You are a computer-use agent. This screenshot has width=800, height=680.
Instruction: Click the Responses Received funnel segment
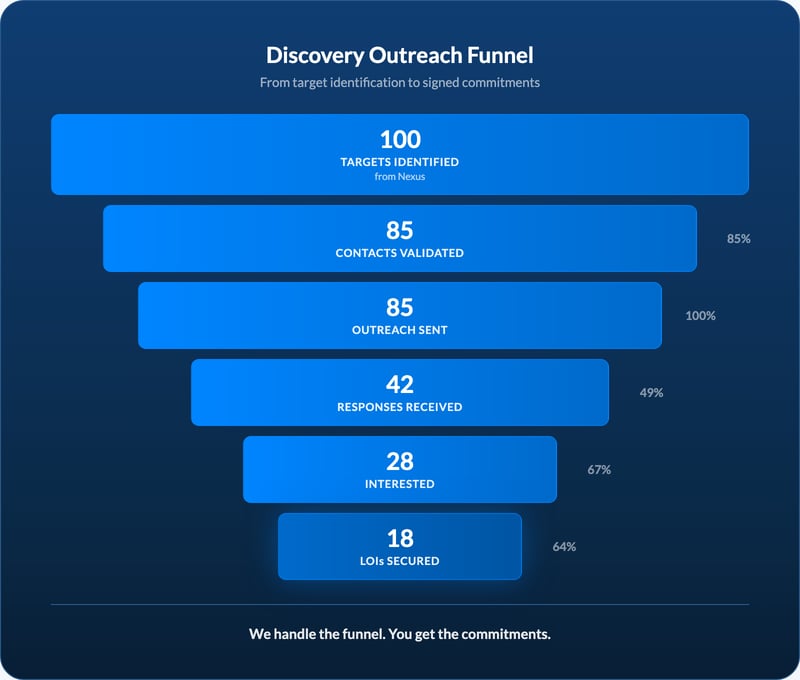[x=400, y=392]
